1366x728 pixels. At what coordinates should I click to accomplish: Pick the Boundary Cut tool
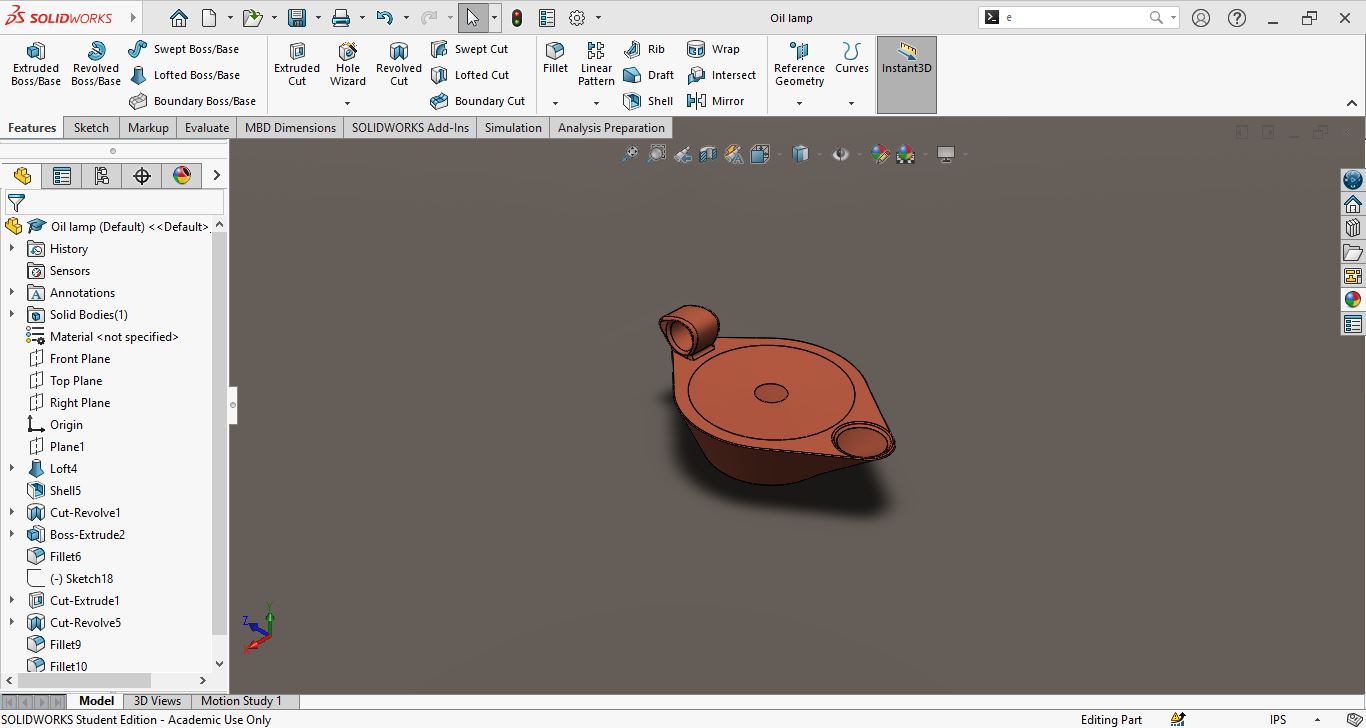tap(478, 101)
